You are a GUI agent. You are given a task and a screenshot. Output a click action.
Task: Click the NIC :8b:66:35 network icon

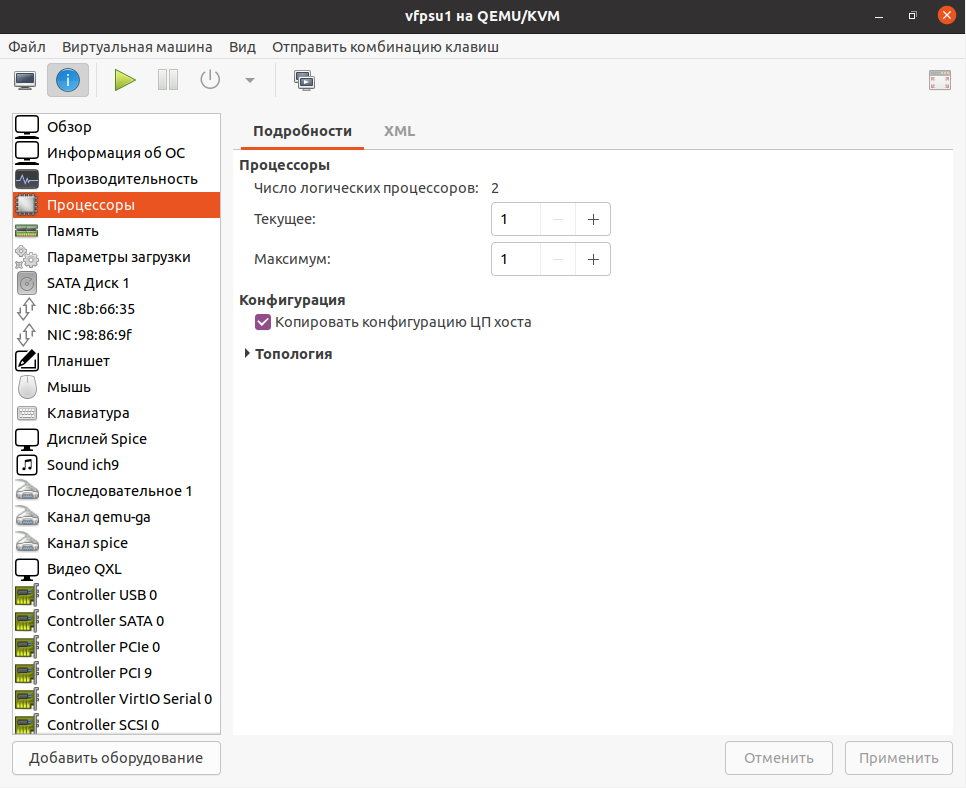click(x=27, y=309)
